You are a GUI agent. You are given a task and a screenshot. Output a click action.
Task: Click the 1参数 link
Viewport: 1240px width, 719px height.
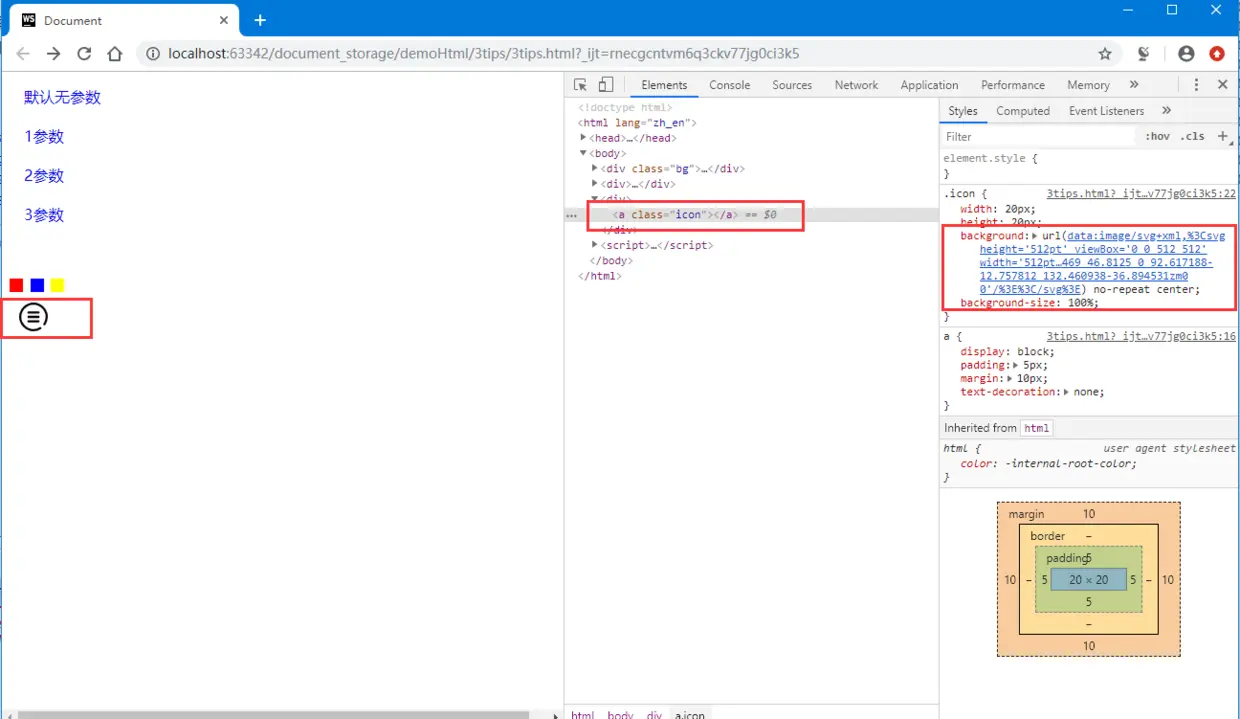[x=44, y=136]
